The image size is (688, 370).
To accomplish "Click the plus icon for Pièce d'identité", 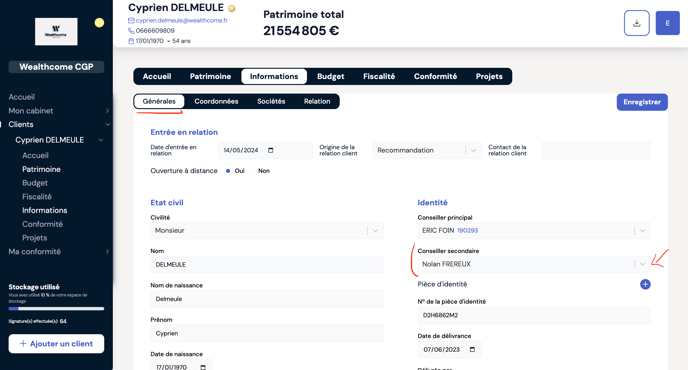I will (x=645, y=284).
